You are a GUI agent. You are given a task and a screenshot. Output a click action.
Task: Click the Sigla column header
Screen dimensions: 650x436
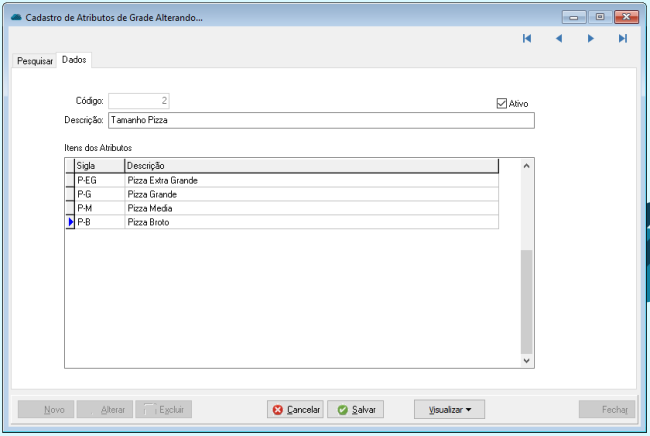(99, 165)
